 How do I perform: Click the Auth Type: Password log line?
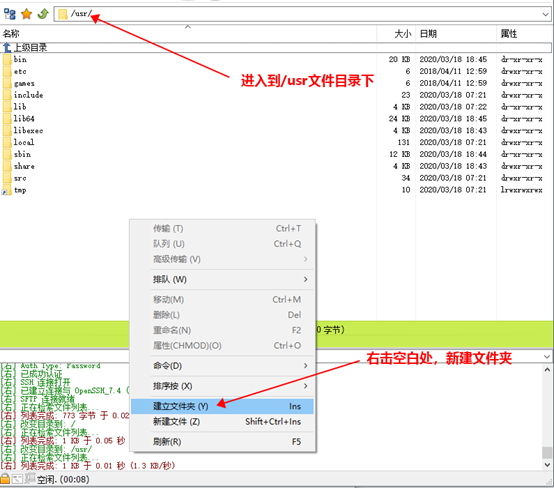51,366
